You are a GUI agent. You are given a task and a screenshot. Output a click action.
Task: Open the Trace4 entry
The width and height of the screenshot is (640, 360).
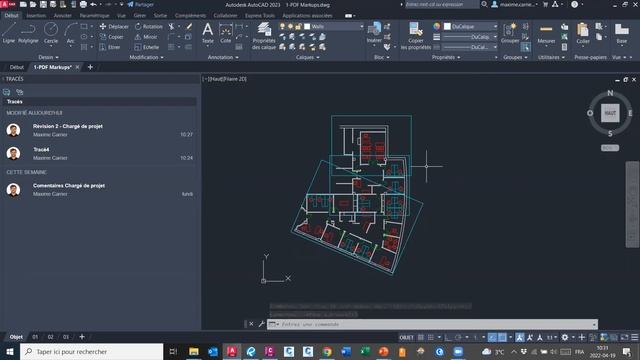[x=99, y=153]
